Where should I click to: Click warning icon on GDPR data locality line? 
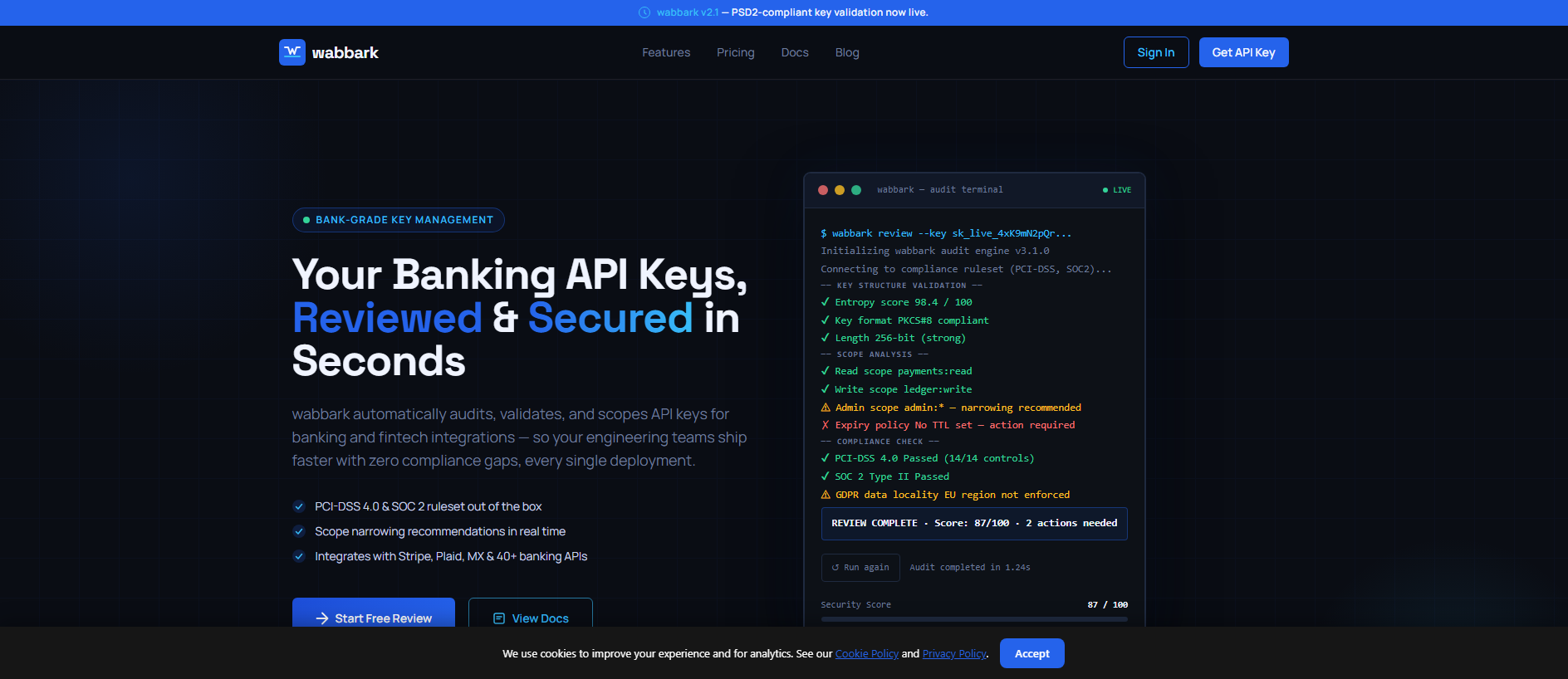point(826,495)
